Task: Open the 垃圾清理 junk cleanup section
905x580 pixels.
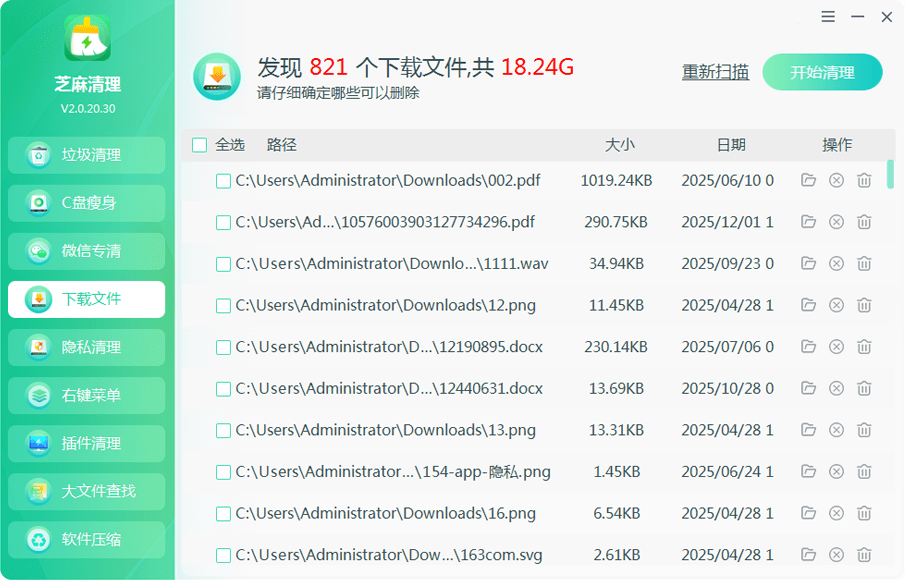Action: point(85,155)
